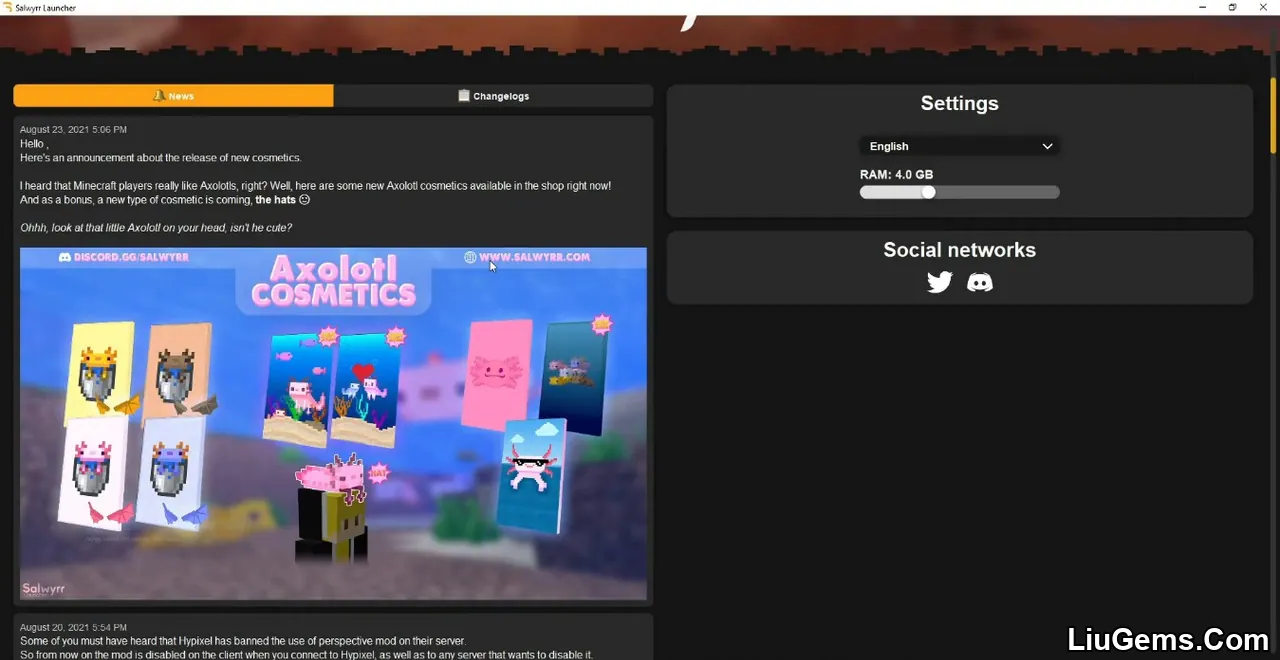Switch to the News tab
This screenshot has height=660, width=1280.
point(173,96)
